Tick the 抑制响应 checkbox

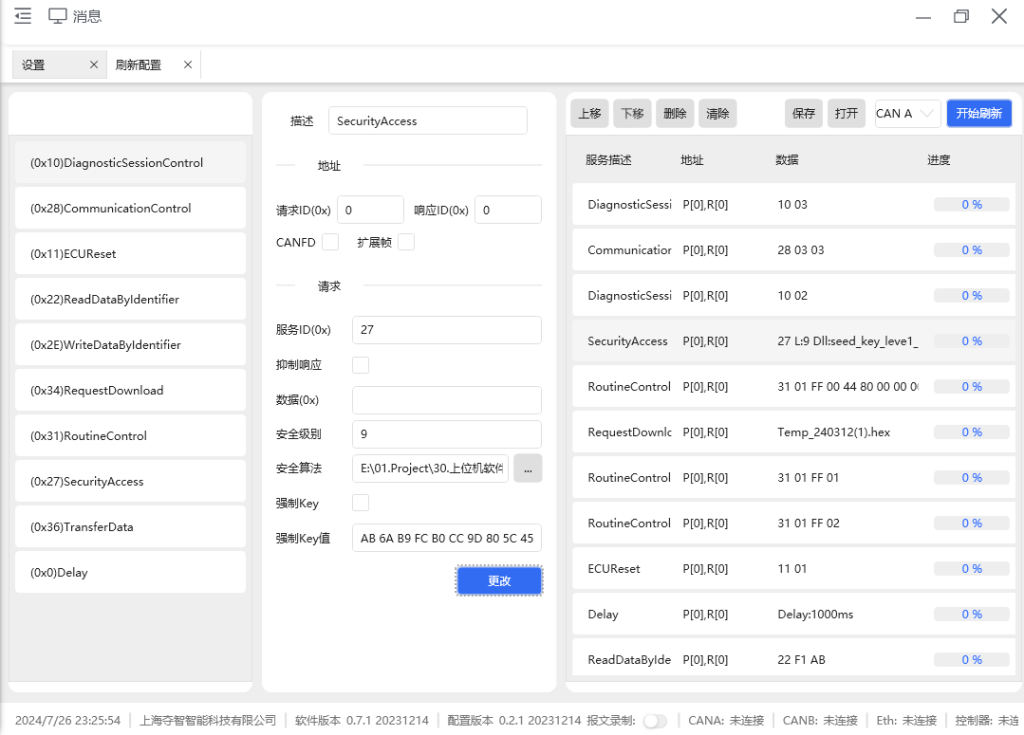pos(360,365)
